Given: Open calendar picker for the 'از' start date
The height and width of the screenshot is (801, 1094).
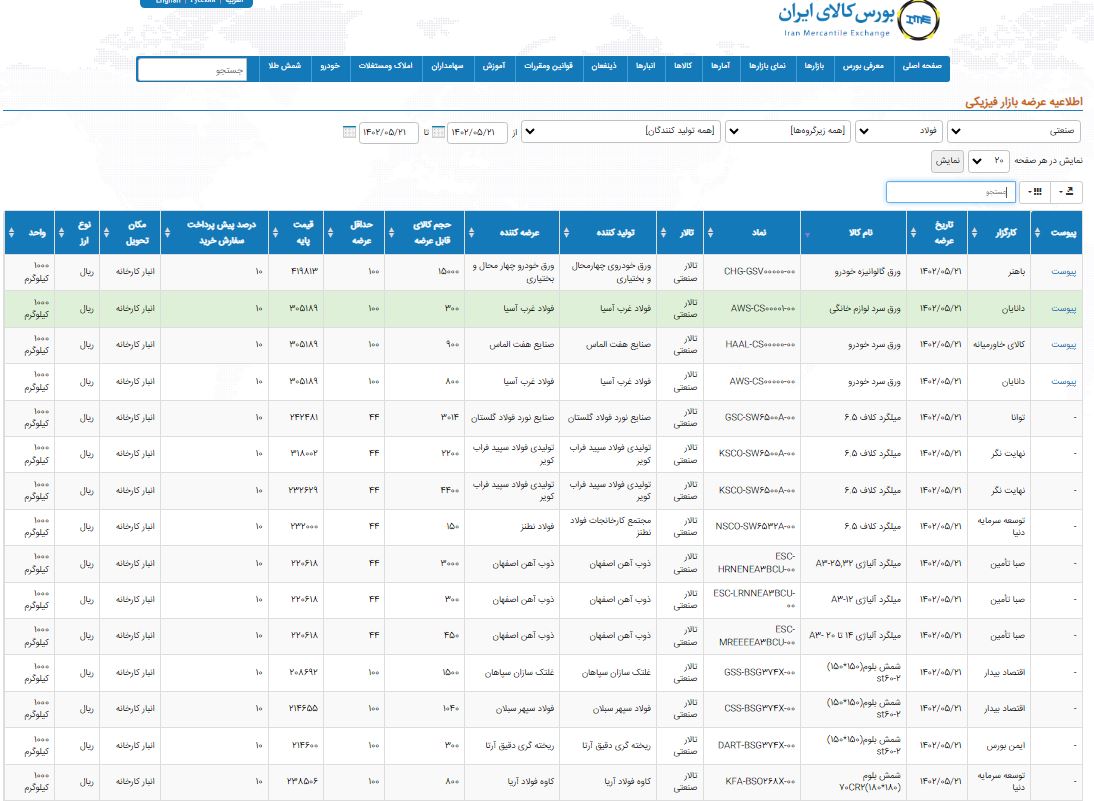Looking at the screenshot, I should point(439,132).
